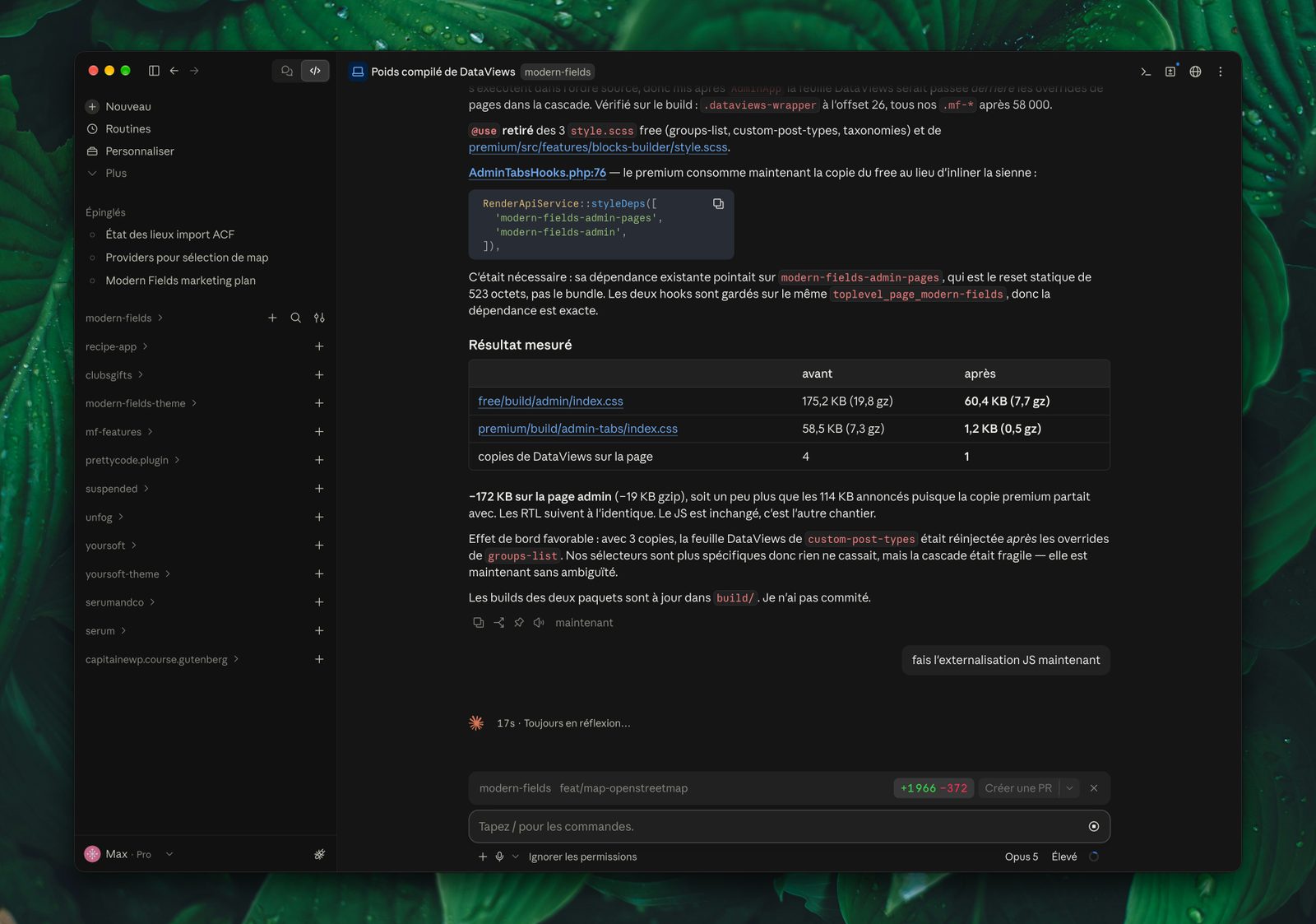Copy the RenderApiService code block
This screenshot has width=1316, height=924.
click(x=718, y=204)
